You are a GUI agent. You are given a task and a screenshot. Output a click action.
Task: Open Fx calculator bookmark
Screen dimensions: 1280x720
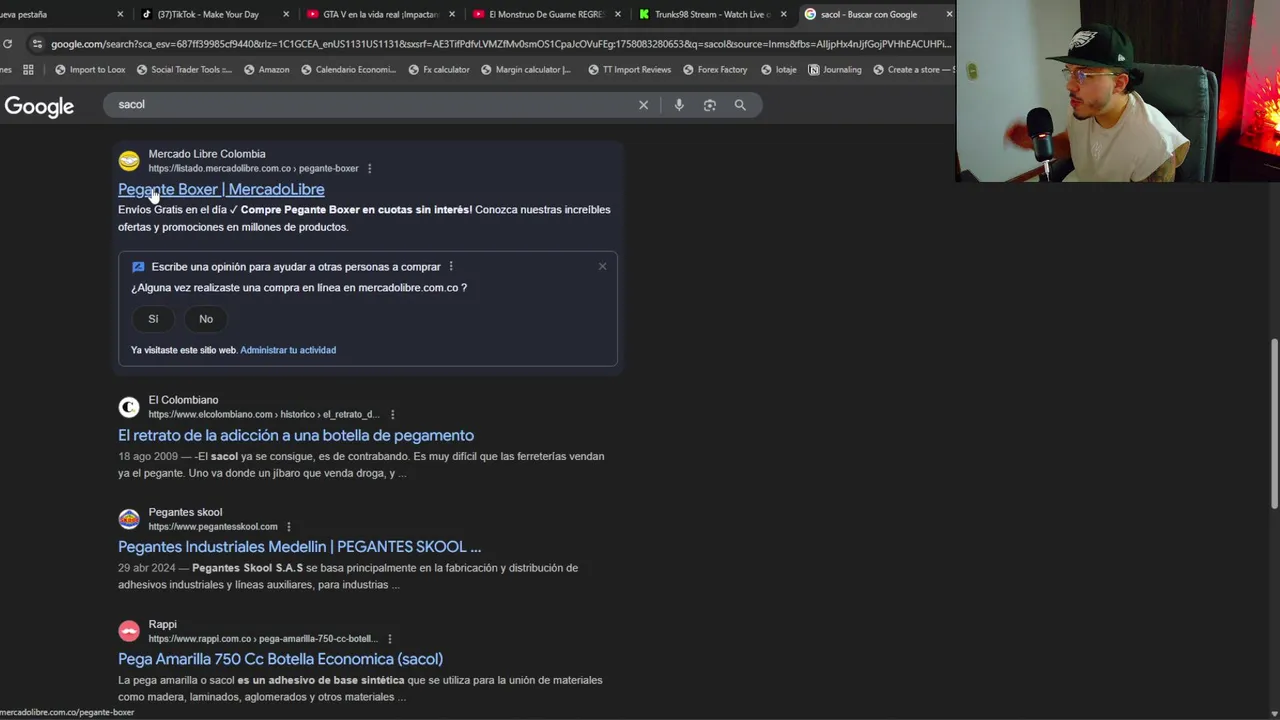click(439, 69)
